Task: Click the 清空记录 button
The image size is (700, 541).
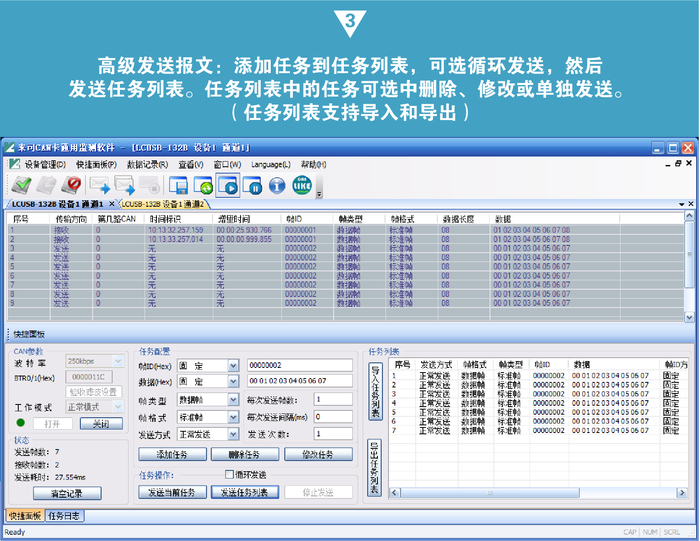Action: [x=67, y=493]
